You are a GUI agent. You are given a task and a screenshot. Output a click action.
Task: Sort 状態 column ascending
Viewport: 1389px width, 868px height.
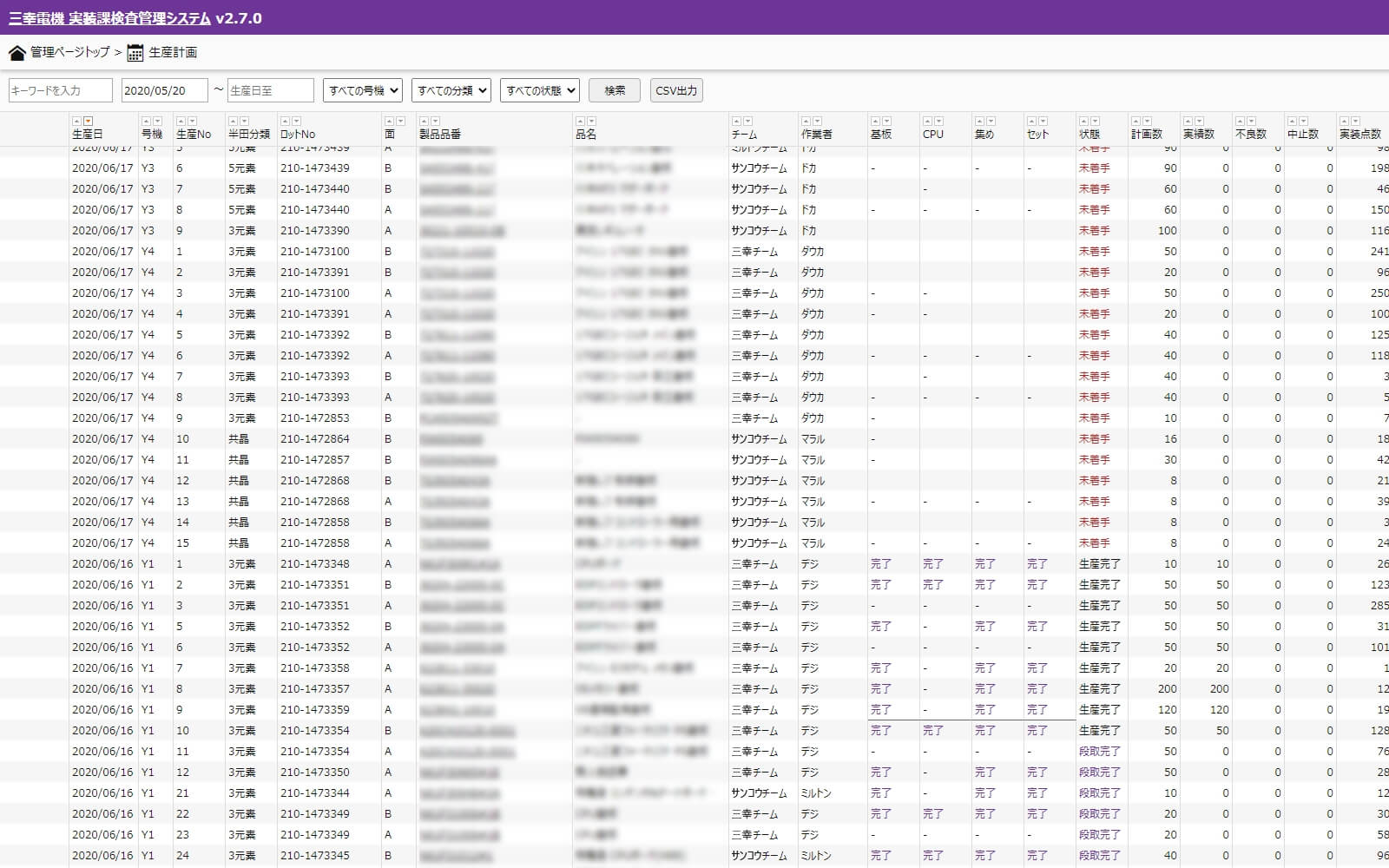pos(1083,122)
